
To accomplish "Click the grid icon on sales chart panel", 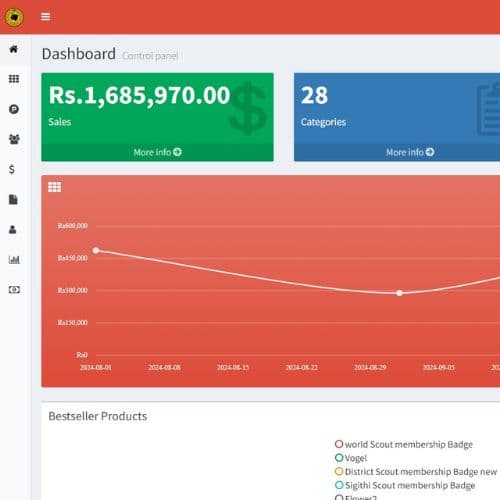I will 55,187.
